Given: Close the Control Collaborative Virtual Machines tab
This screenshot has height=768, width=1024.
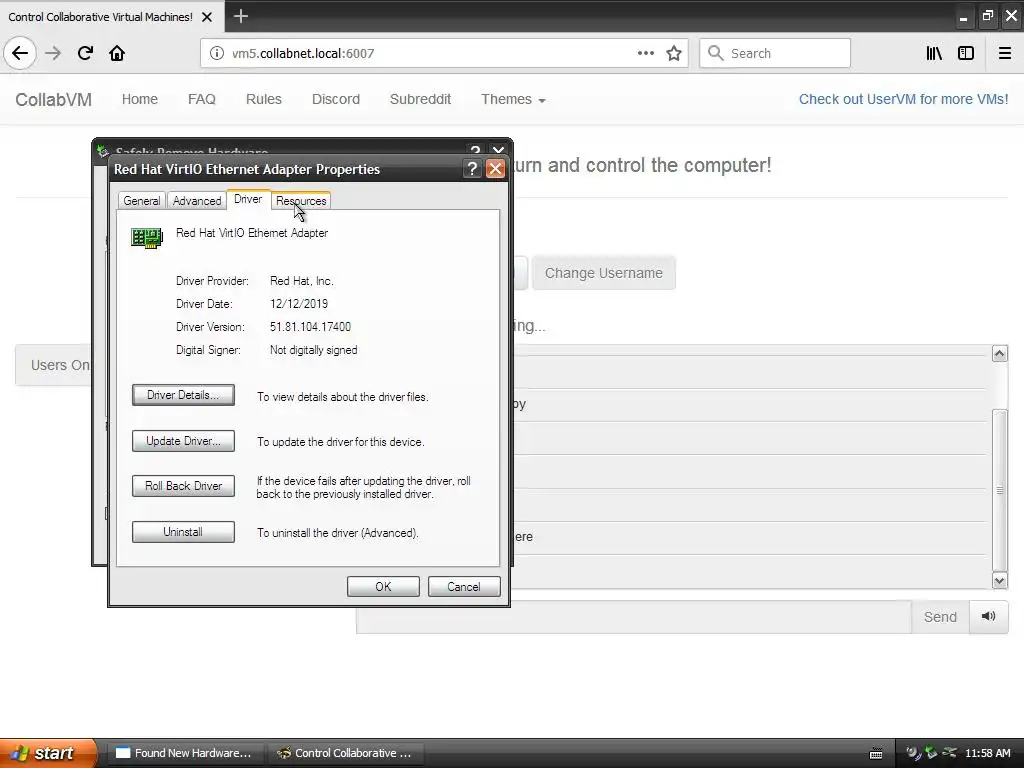Looking at the screenshot, I should click(207, 17).
